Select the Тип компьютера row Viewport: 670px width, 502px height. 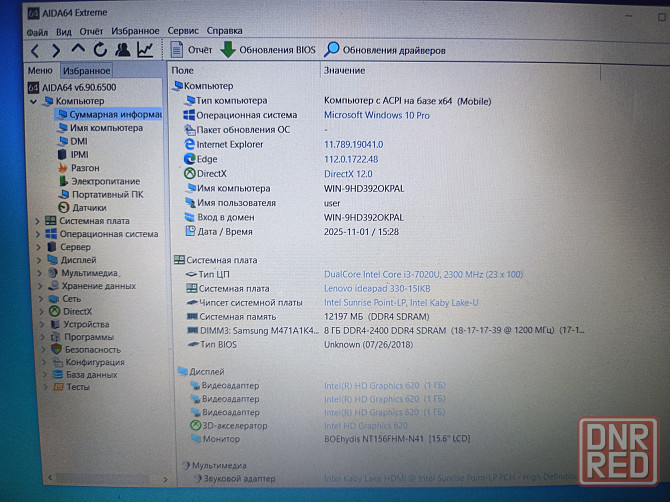[x=338, y=101]
